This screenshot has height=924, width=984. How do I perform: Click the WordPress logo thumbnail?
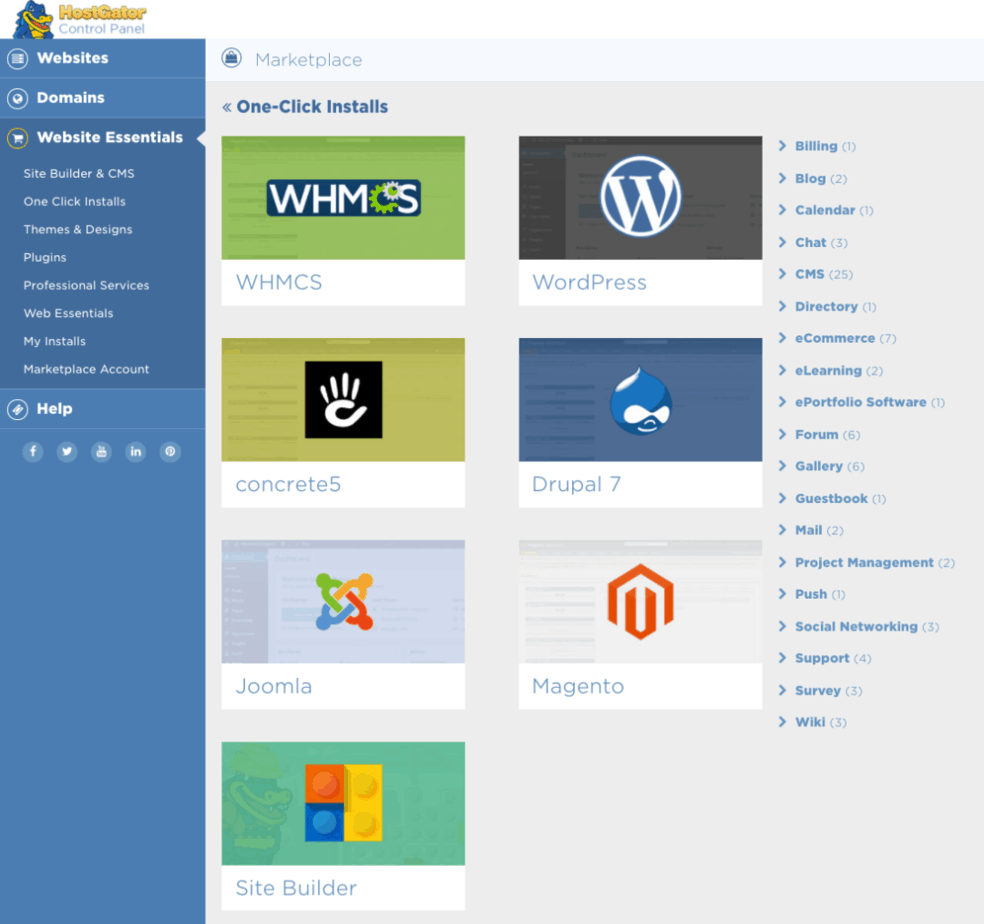640,198
